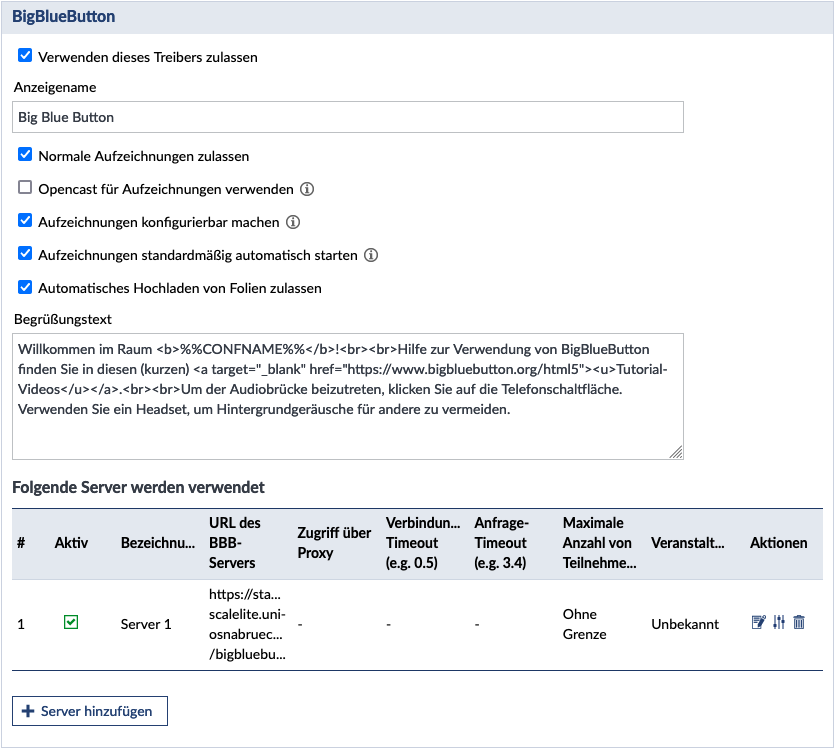Open Server 1 settings sliders icon
Image resolution: width=835 pixels, height=749 pixels.
[779, 623]
